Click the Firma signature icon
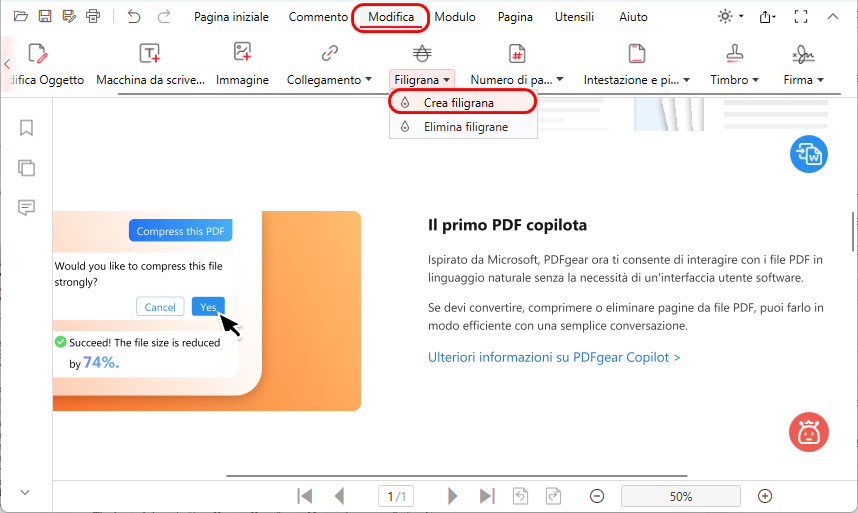Image resolution: width=858 pixels, height=513 pixels. click(803, 54)
